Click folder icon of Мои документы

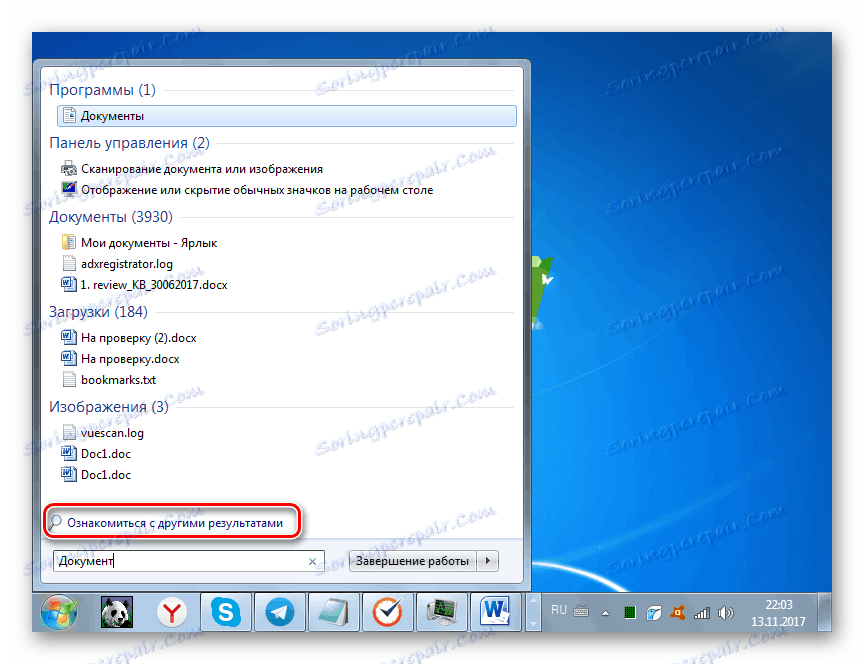pyautogui.click(x=69, y=242)
